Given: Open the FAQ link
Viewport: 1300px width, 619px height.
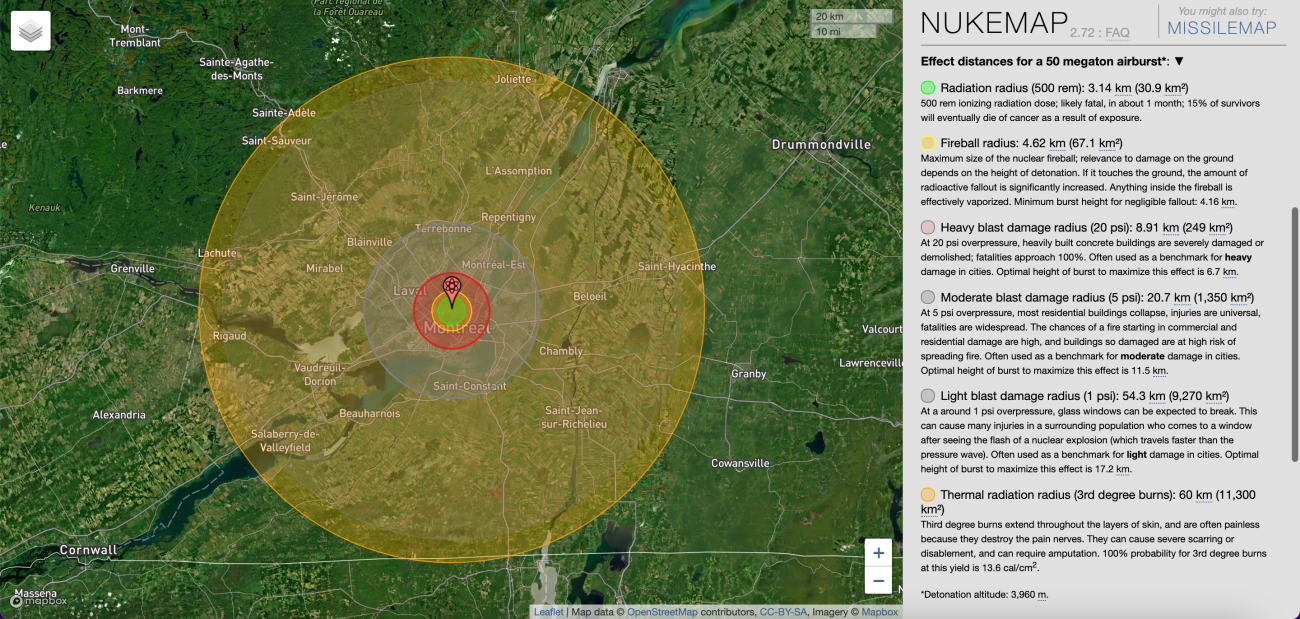Looking at the screenshot, I should 1116,33.
